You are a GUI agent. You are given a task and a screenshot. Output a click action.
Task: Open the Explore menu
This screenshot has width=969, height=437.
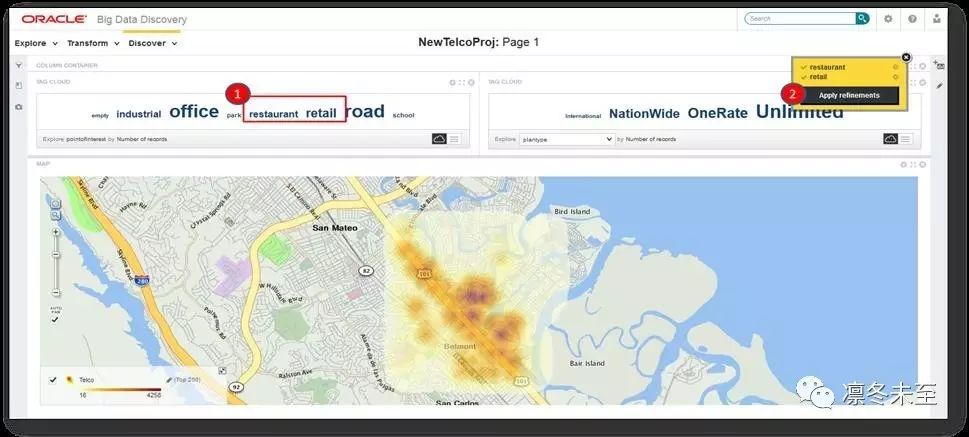[x=36, y=43]
